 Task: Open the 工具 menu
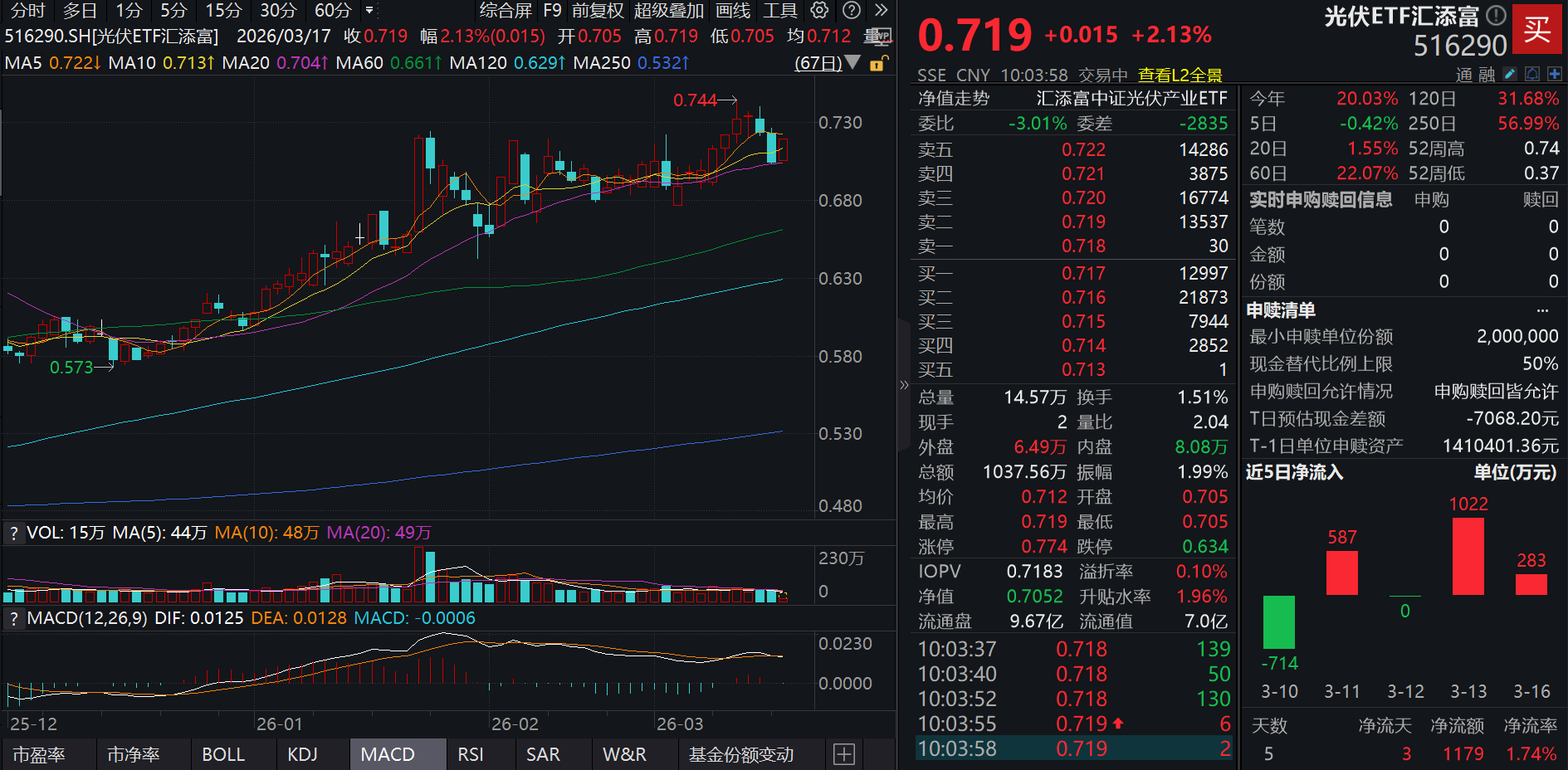pyautogui.click(x=783, y=11)
